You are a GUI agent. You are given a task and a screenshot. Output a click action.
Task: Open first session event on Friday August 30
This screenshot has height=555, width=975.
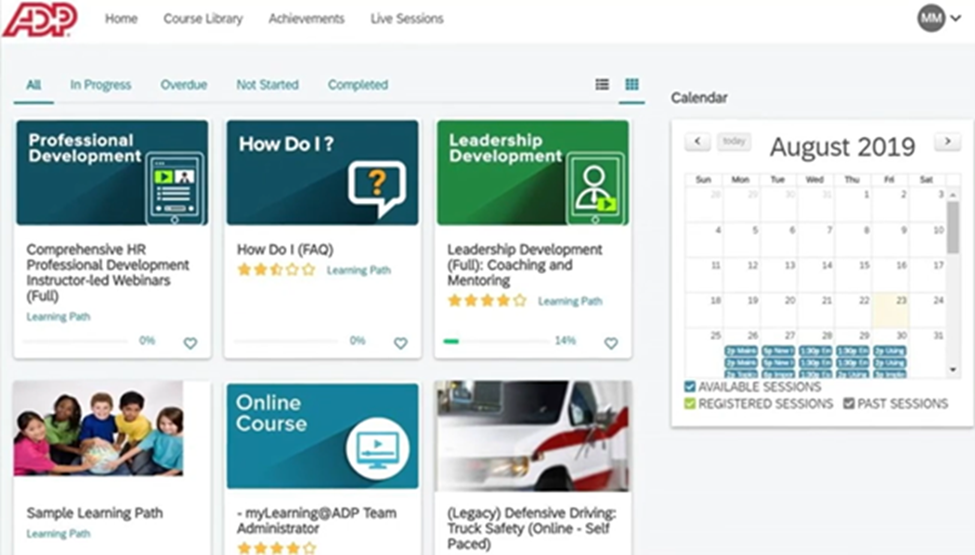(x=890, y=351)
